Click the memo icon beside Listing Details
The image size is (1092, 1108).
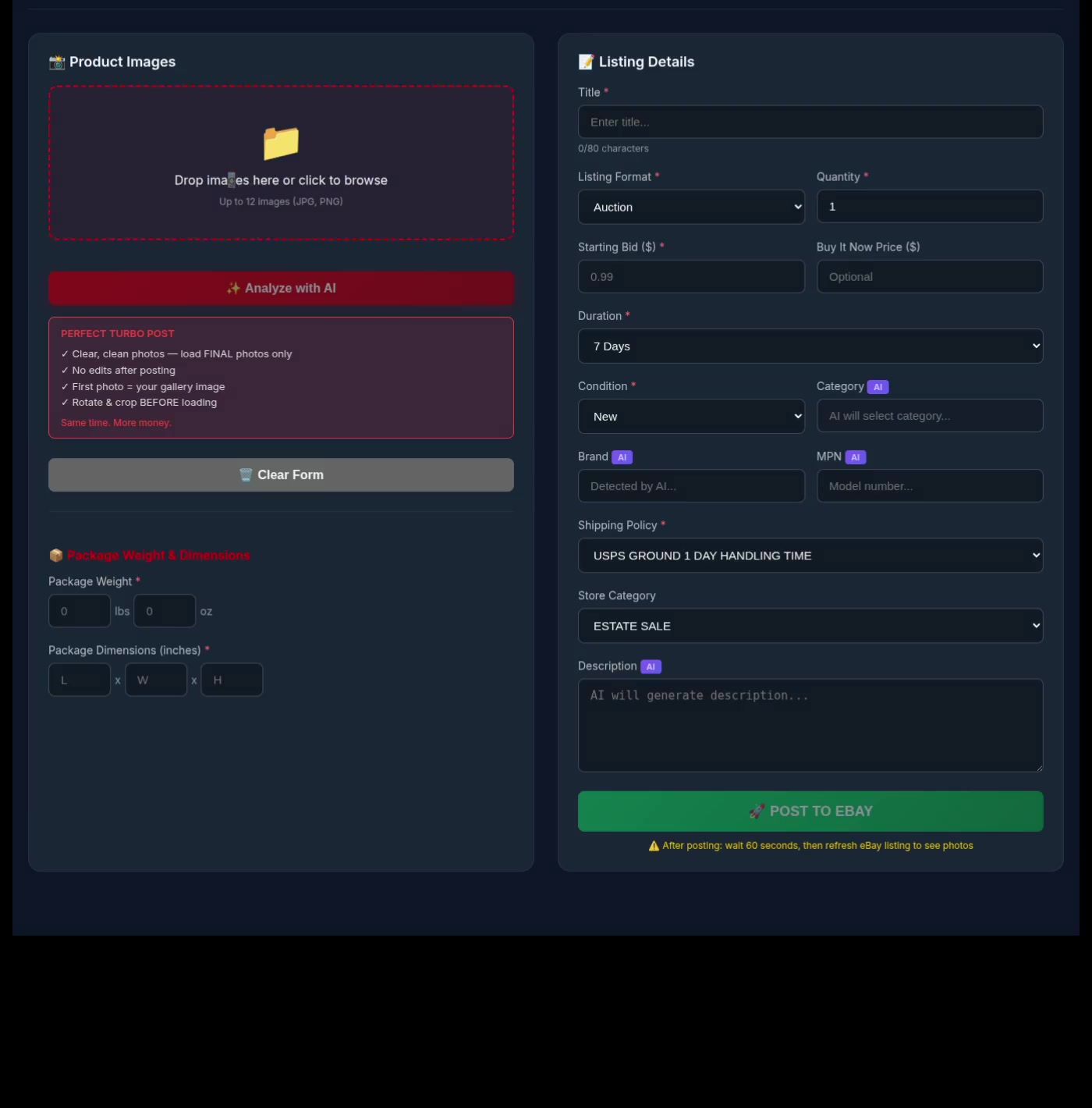coord(586,62)
